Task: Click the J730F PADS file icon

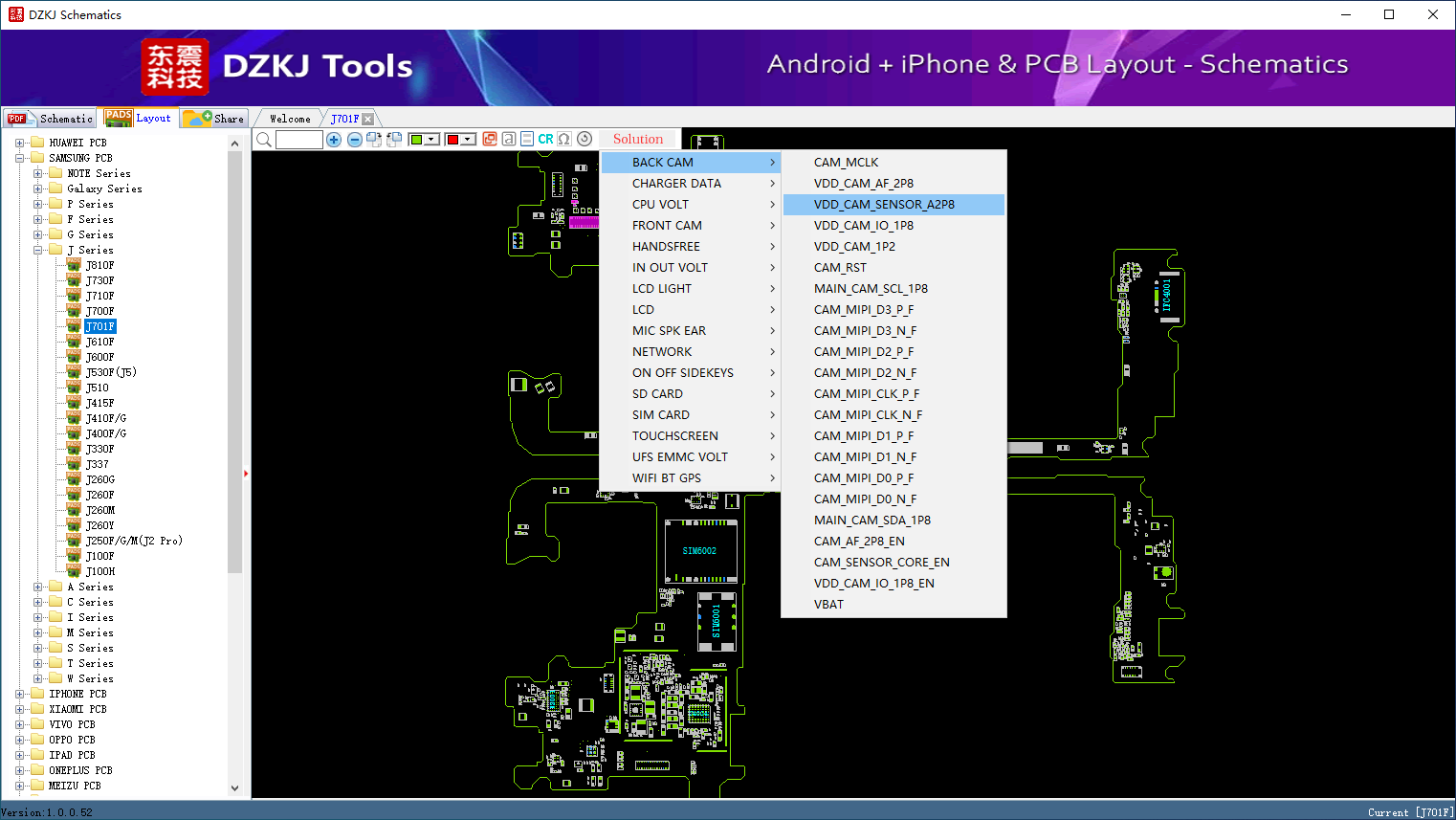Action: pos(74,279)
